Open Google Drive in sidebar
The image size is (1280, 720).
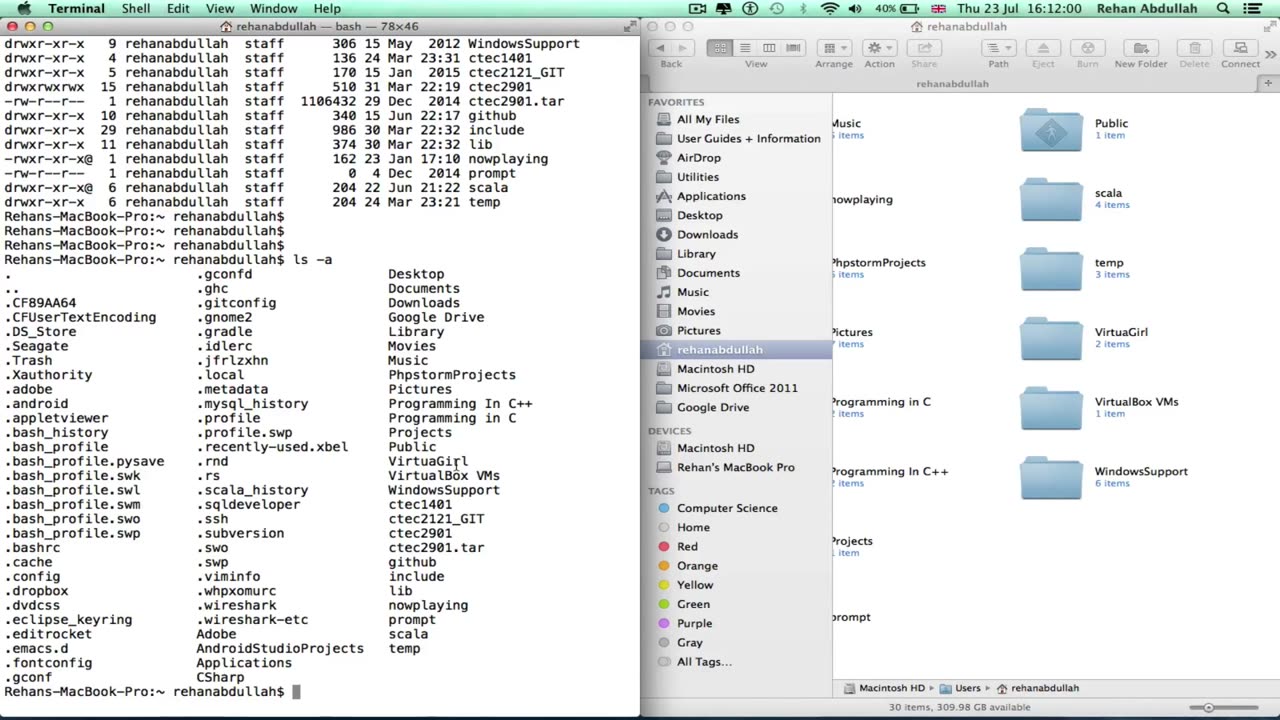click(x=712, y=407)
